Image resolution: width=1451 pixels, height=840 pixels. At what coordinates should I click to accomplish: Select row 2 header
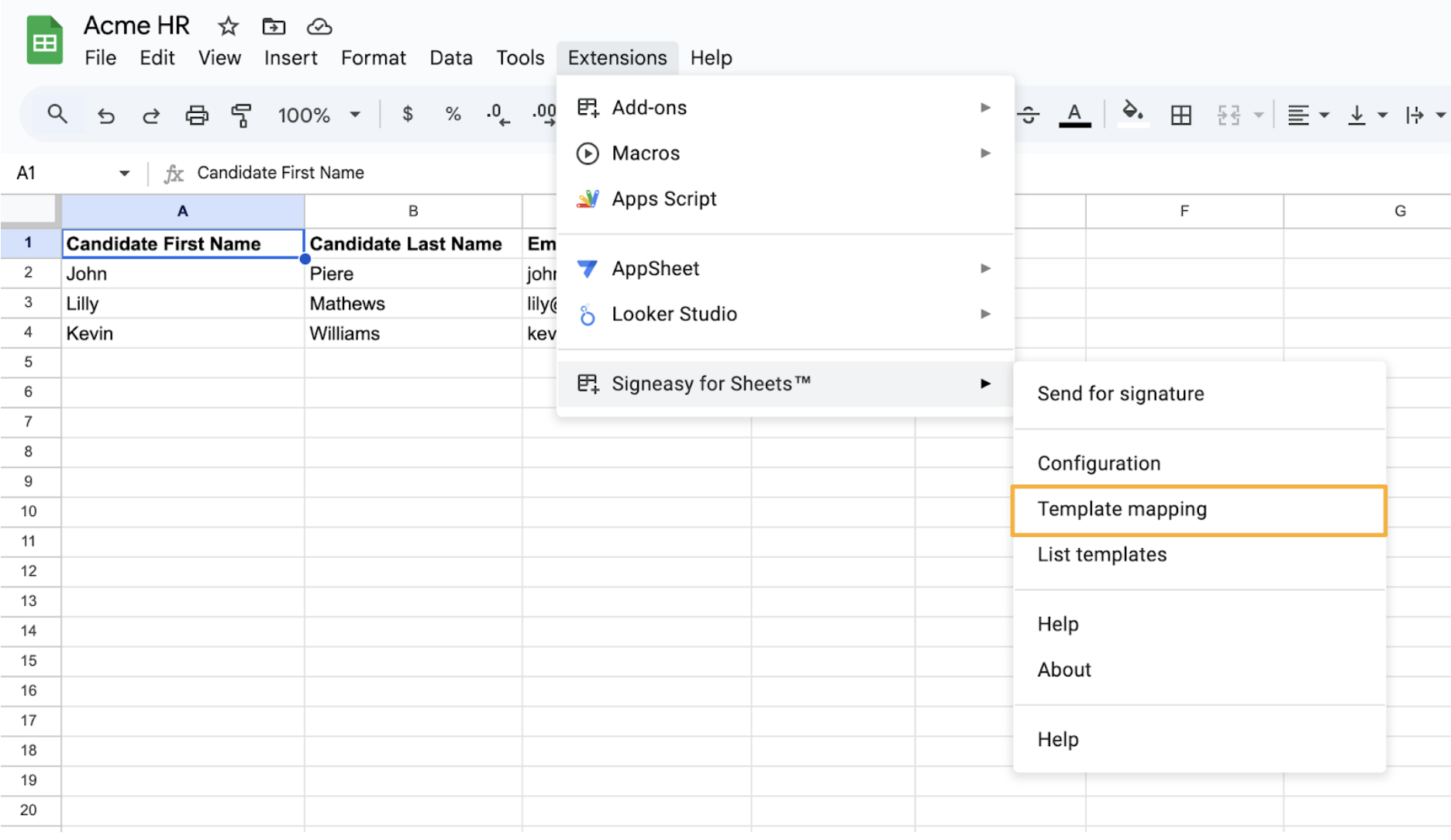pyautogui.click(x=29, y=274)
